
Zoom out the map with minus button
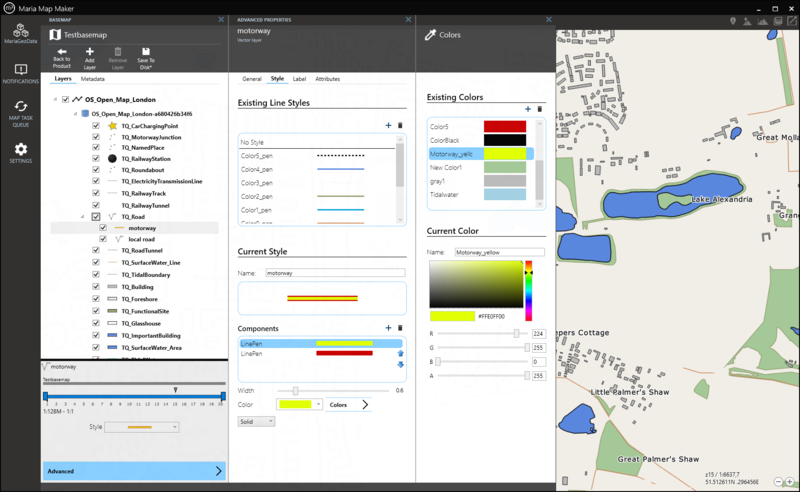(x=778, y=481)
